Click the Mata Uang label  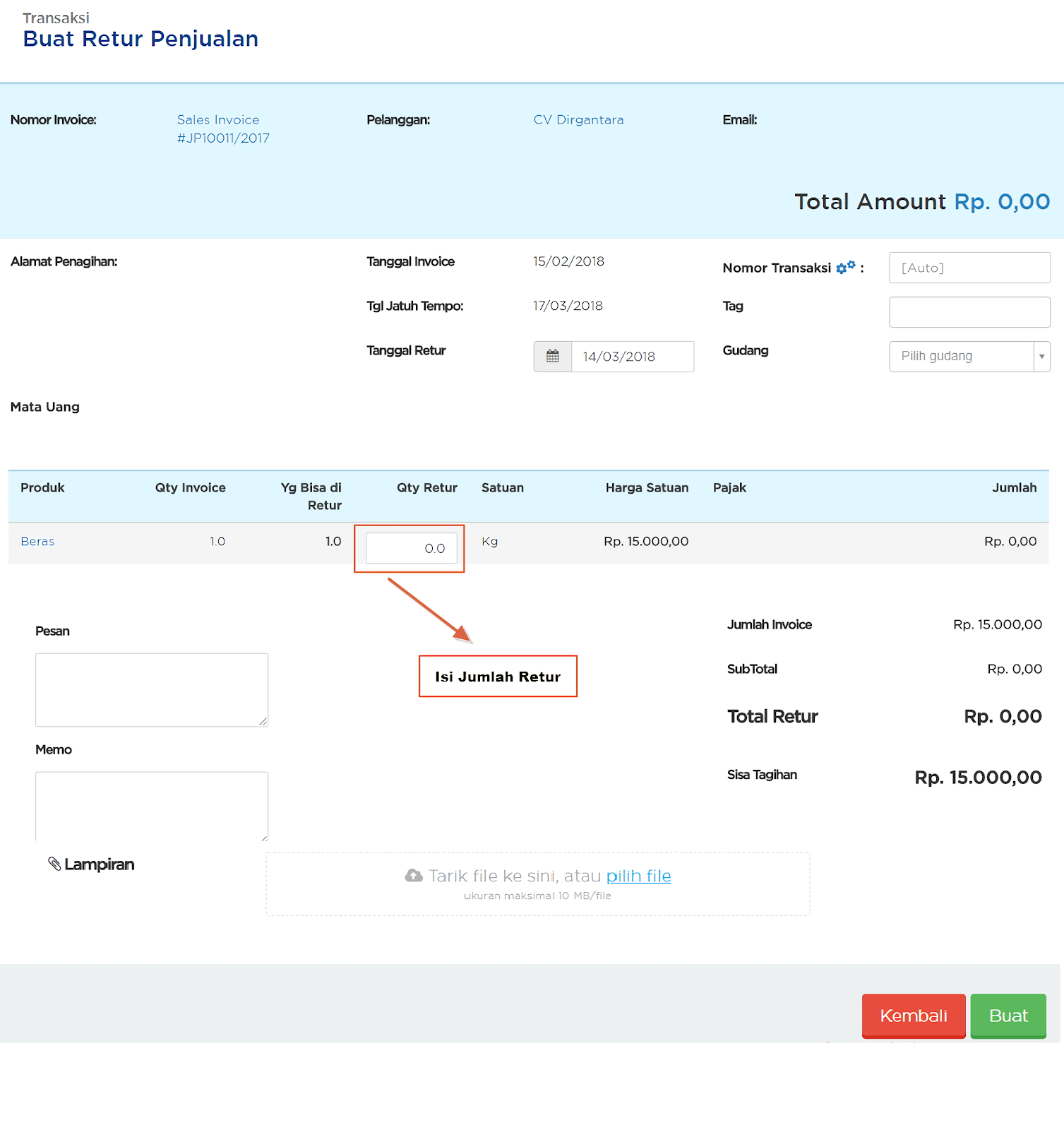tap(45, 407)
